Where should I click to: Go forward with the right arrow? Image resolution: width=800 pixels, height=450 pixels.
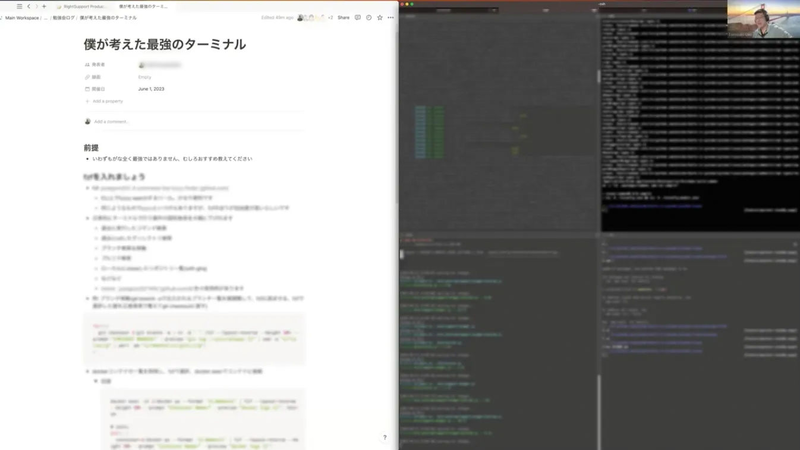(x=36, y=7)
